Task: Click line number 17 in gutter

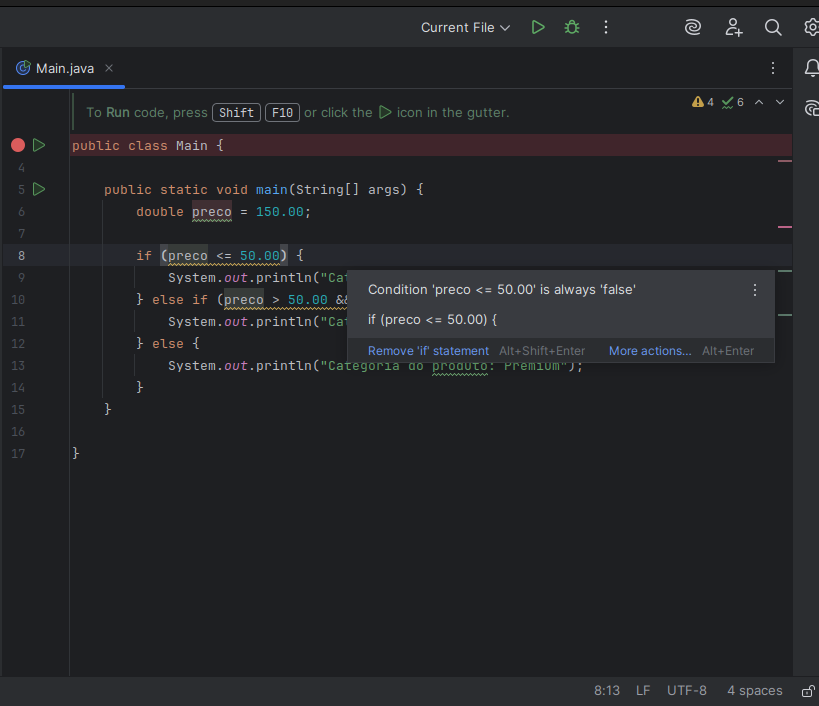Action: (18, 453)
